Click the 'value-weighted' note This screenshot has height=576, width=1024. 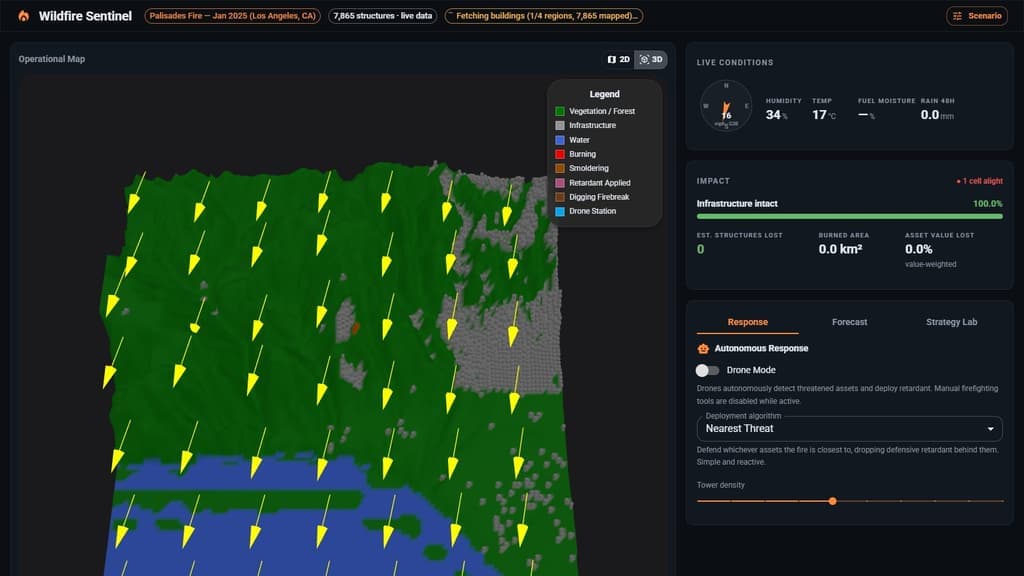[930, 264]
